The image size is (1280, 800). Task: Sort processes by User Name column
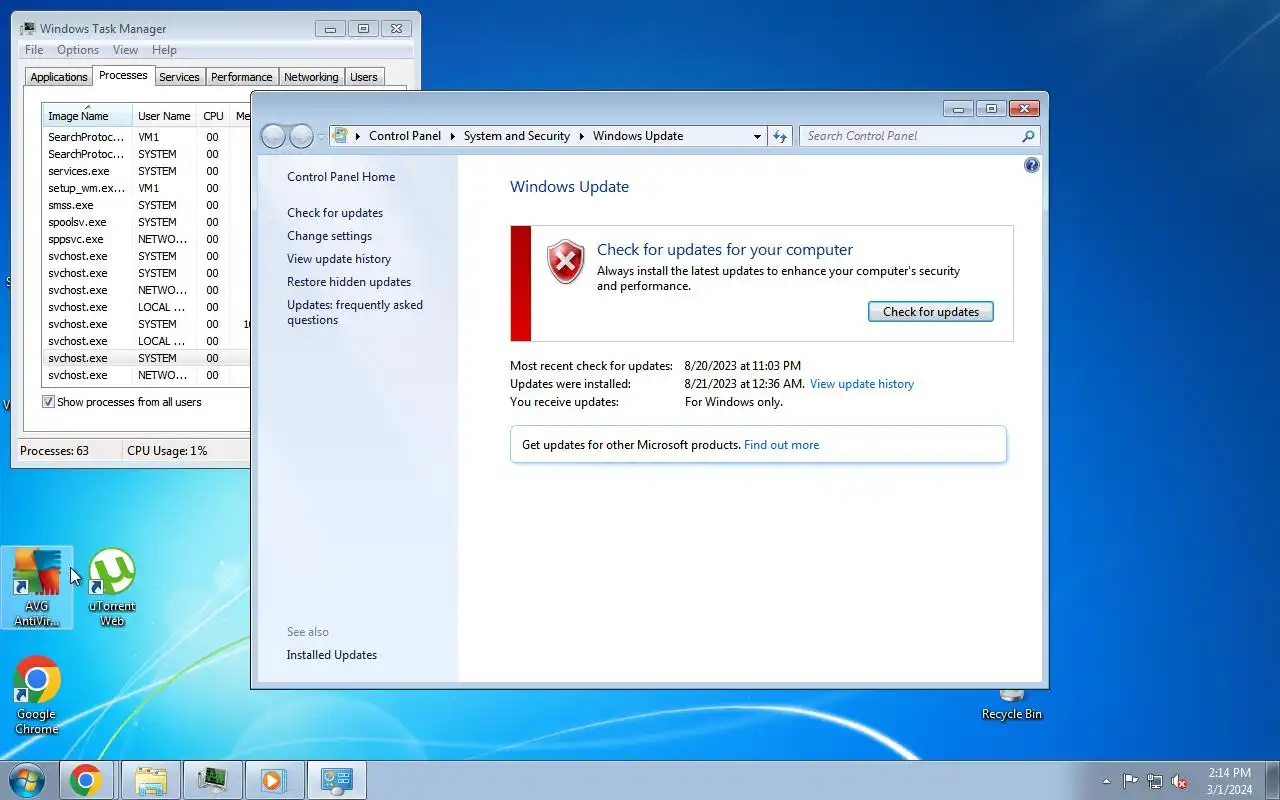tap(164, 116)
